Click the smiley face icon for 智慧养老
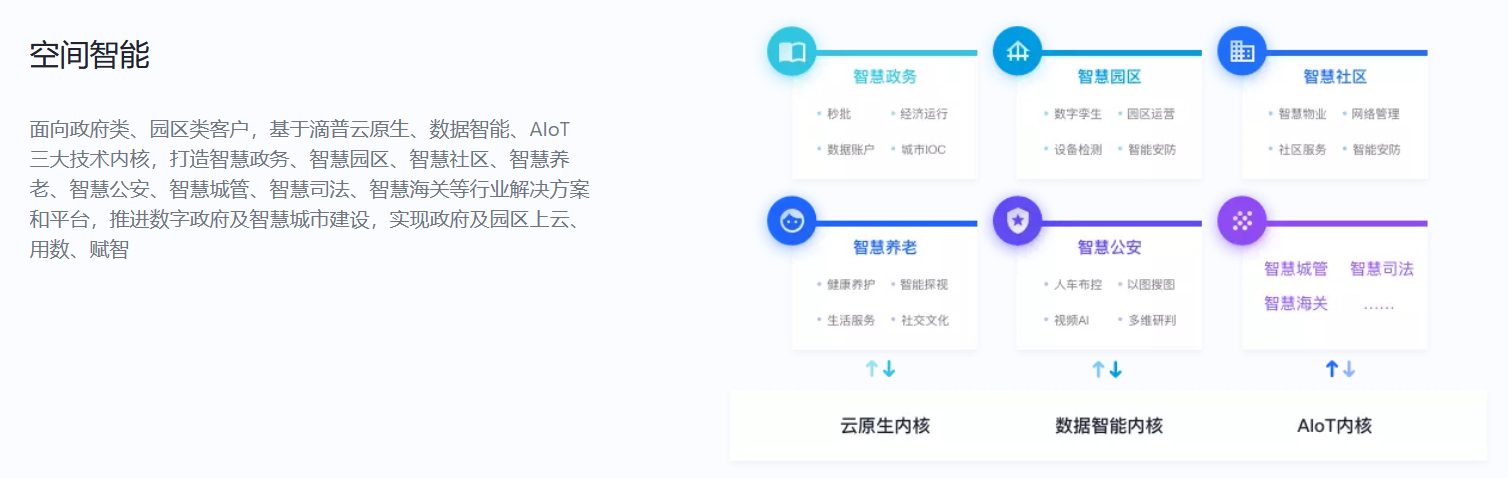 (x=792, y=222)
